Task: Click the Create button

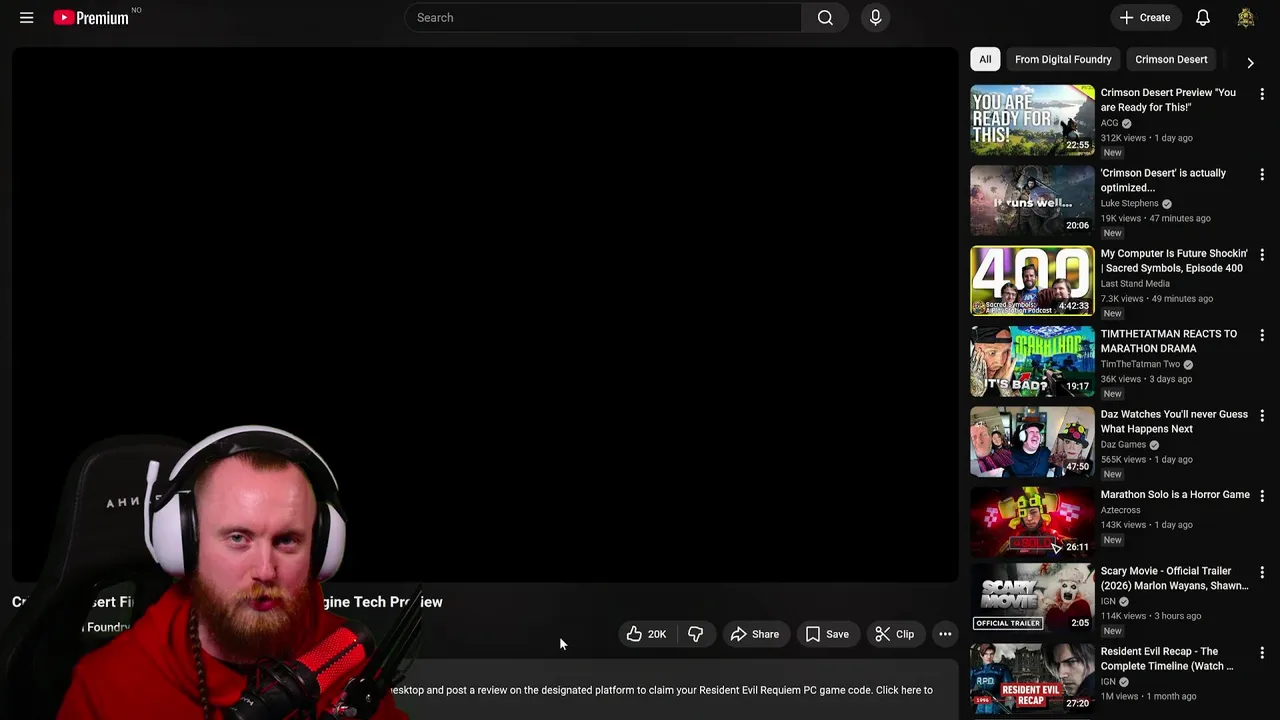Action: click(1145, 18)
